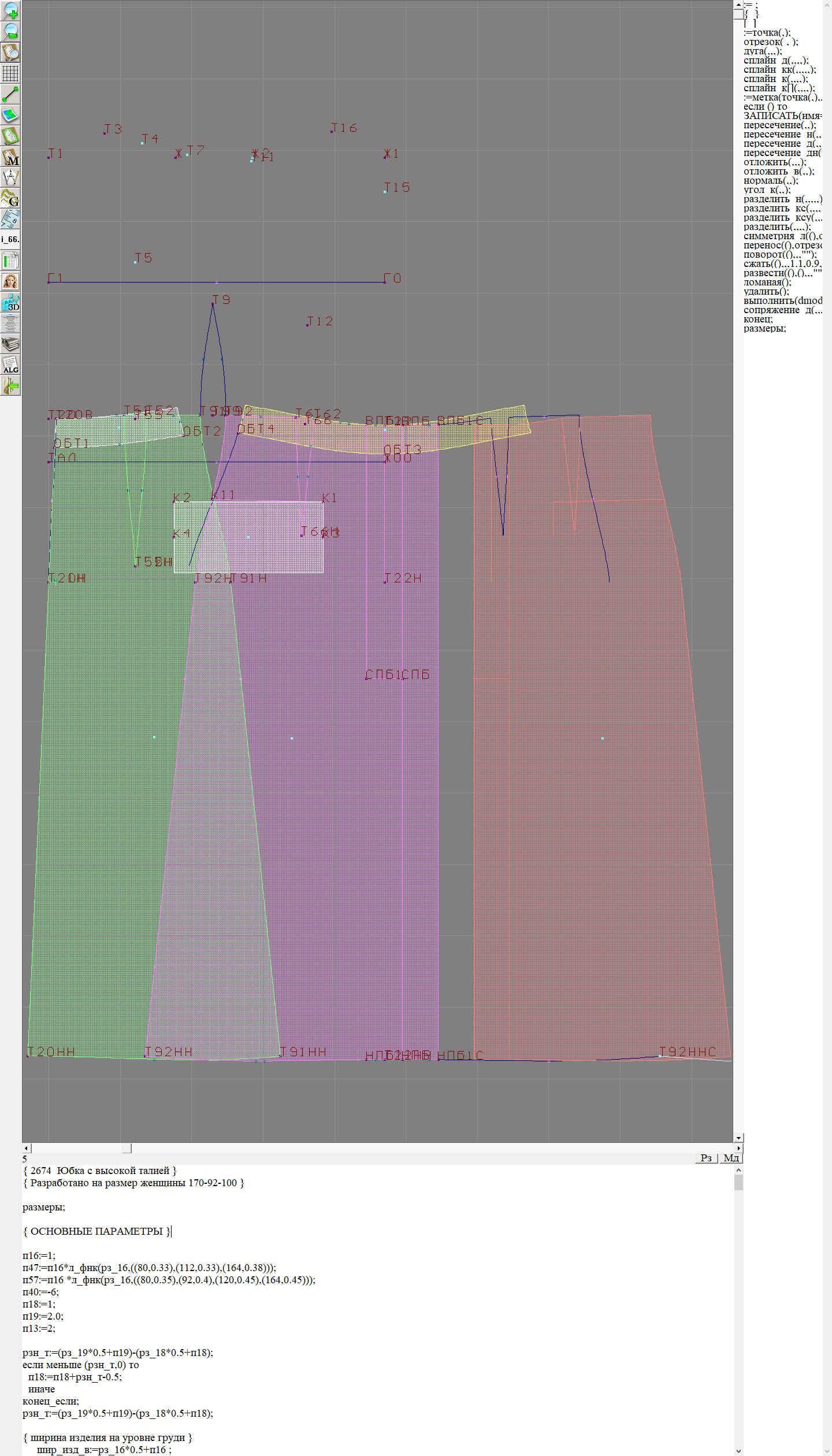
Task: Click the zoom in magnifier icon
Action: click(10, 10)
